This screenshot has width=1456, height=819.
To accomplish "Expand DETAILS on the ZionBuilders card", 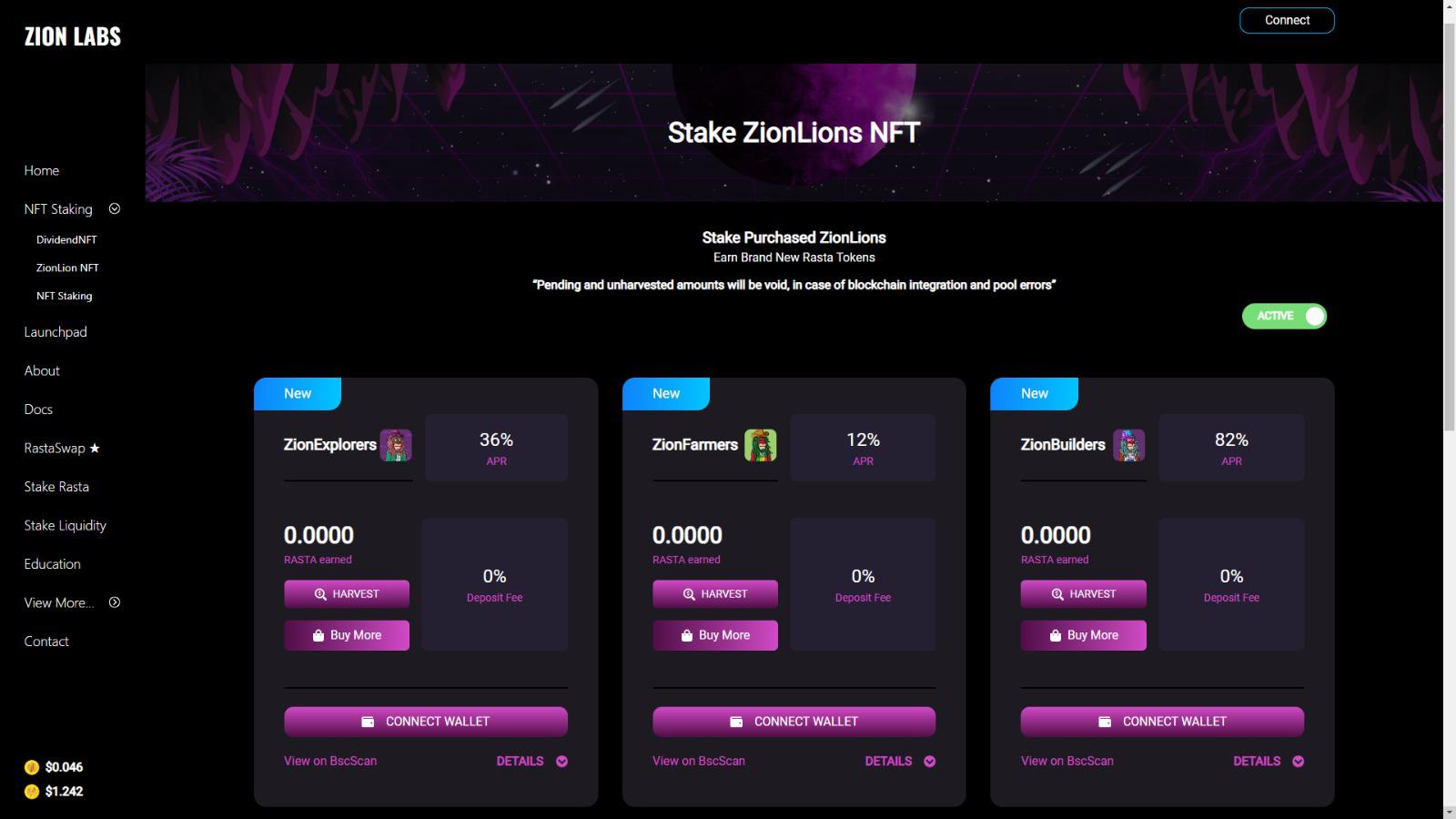I will 1269,762.
